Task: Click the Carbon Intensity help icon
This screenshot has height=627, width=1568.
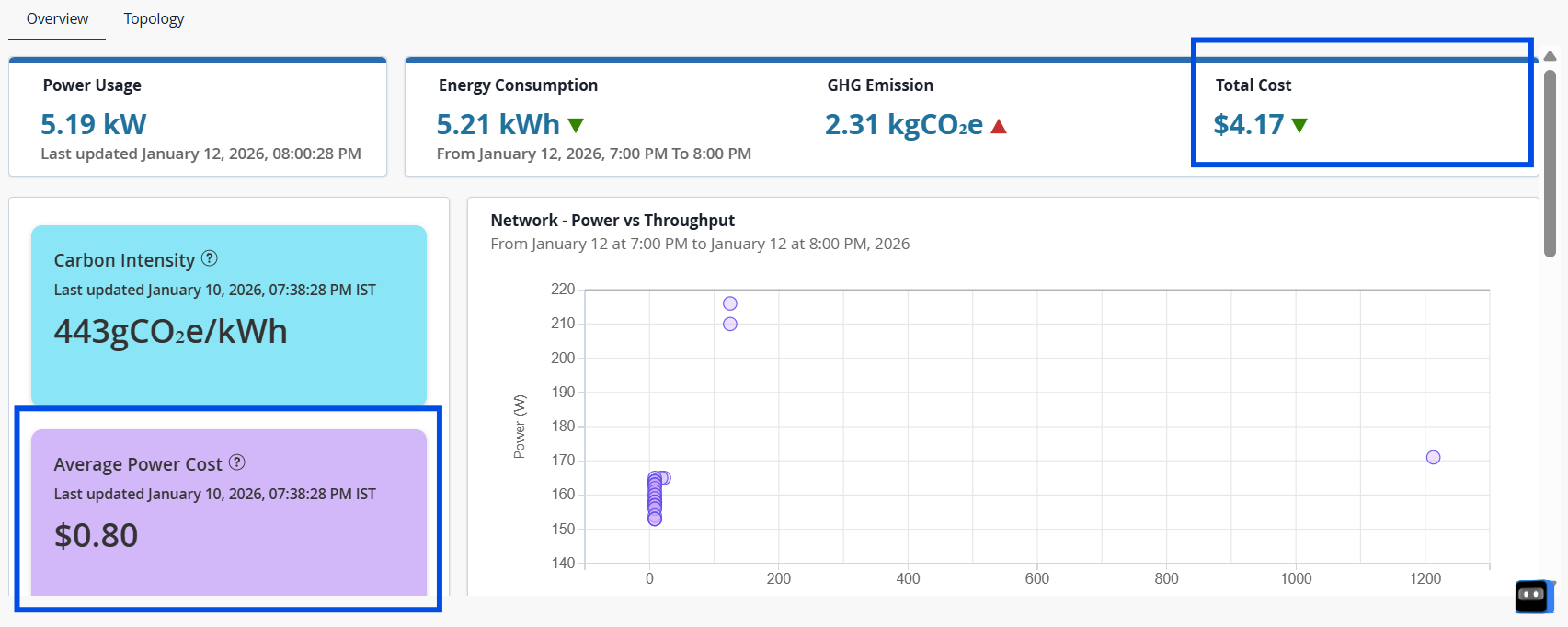Action: [210, 258]
